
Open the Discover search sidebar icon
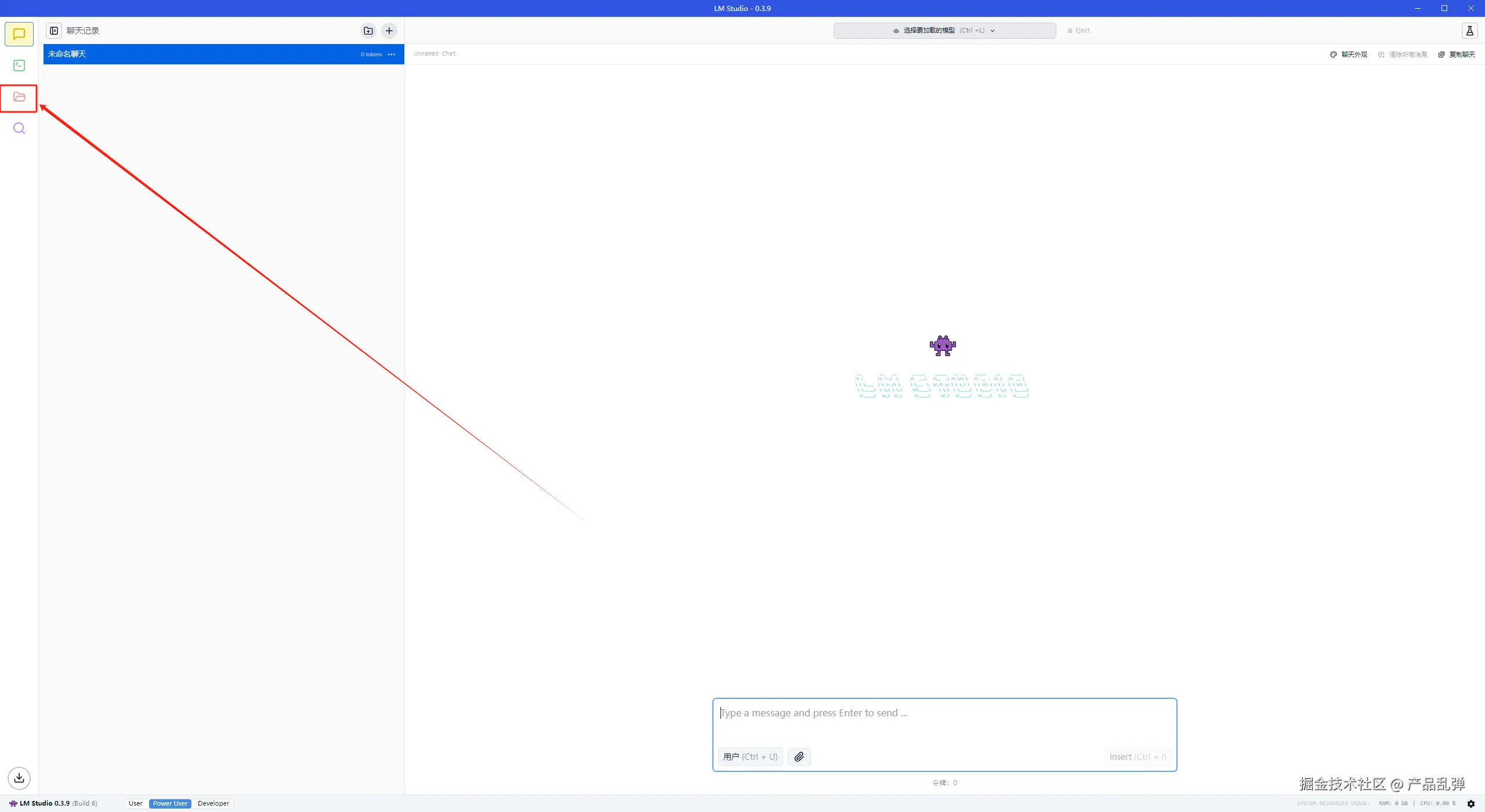[19, 128]
